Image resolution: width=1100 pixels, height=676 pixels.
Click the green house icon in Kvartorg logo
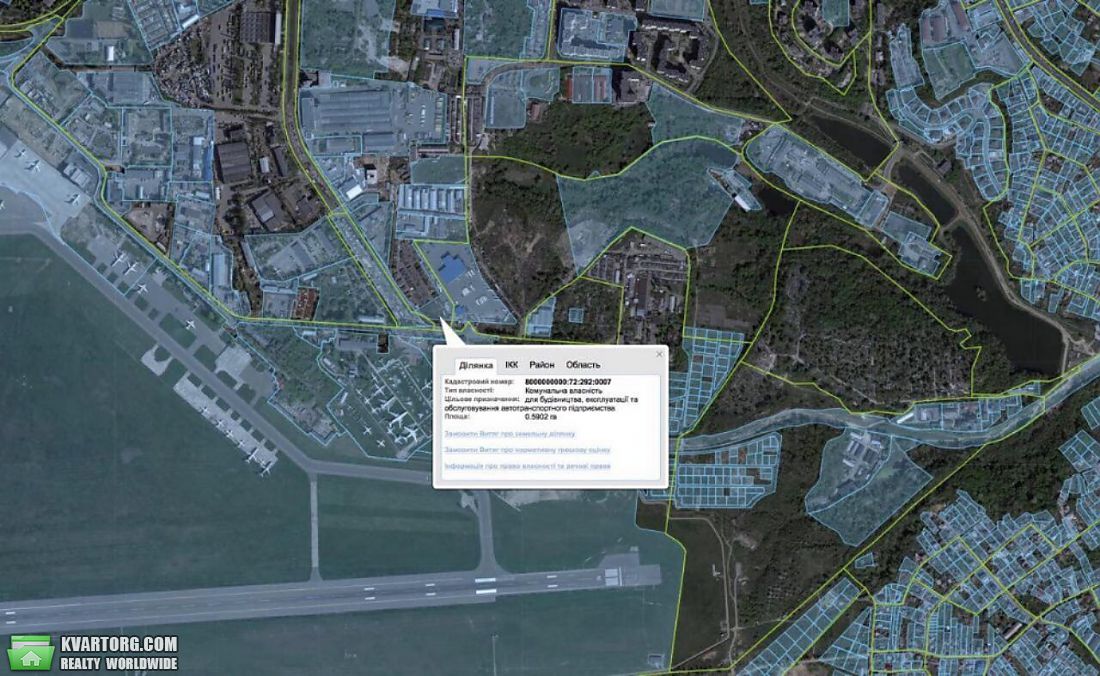pos(31,653)
